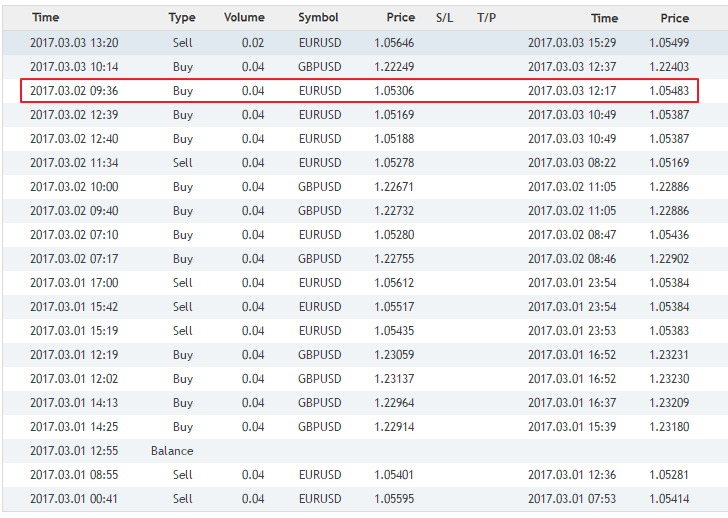Screen dimensions: 728x518
Task: Click close price 1.22403
Action: (x=669, y=67)
